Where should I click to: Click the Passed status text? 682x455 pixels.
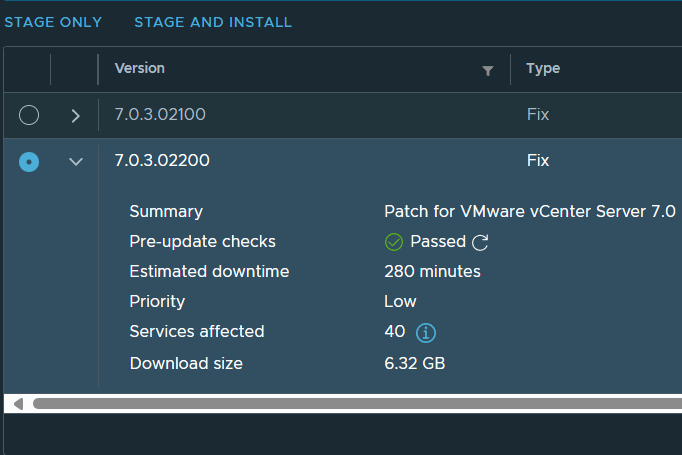tap(438, 242)
